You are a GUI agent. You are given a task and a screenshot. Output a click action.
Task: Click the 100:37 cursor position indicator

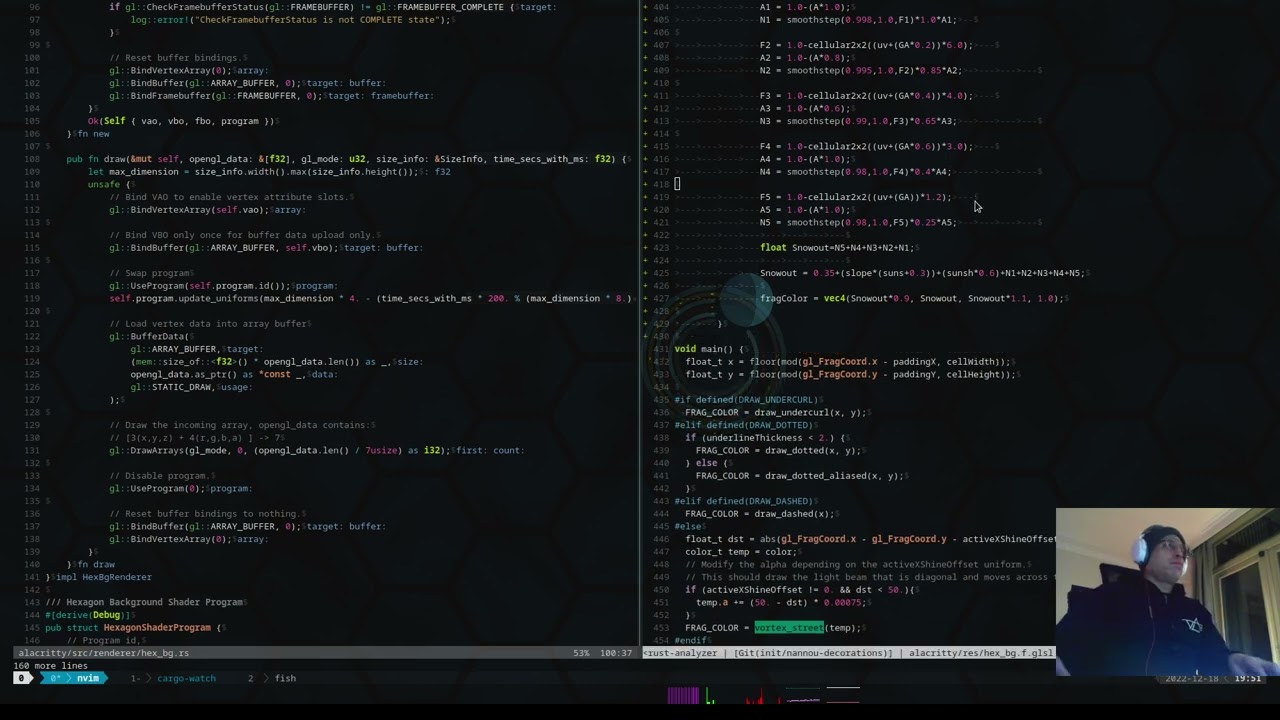point(616,653)
